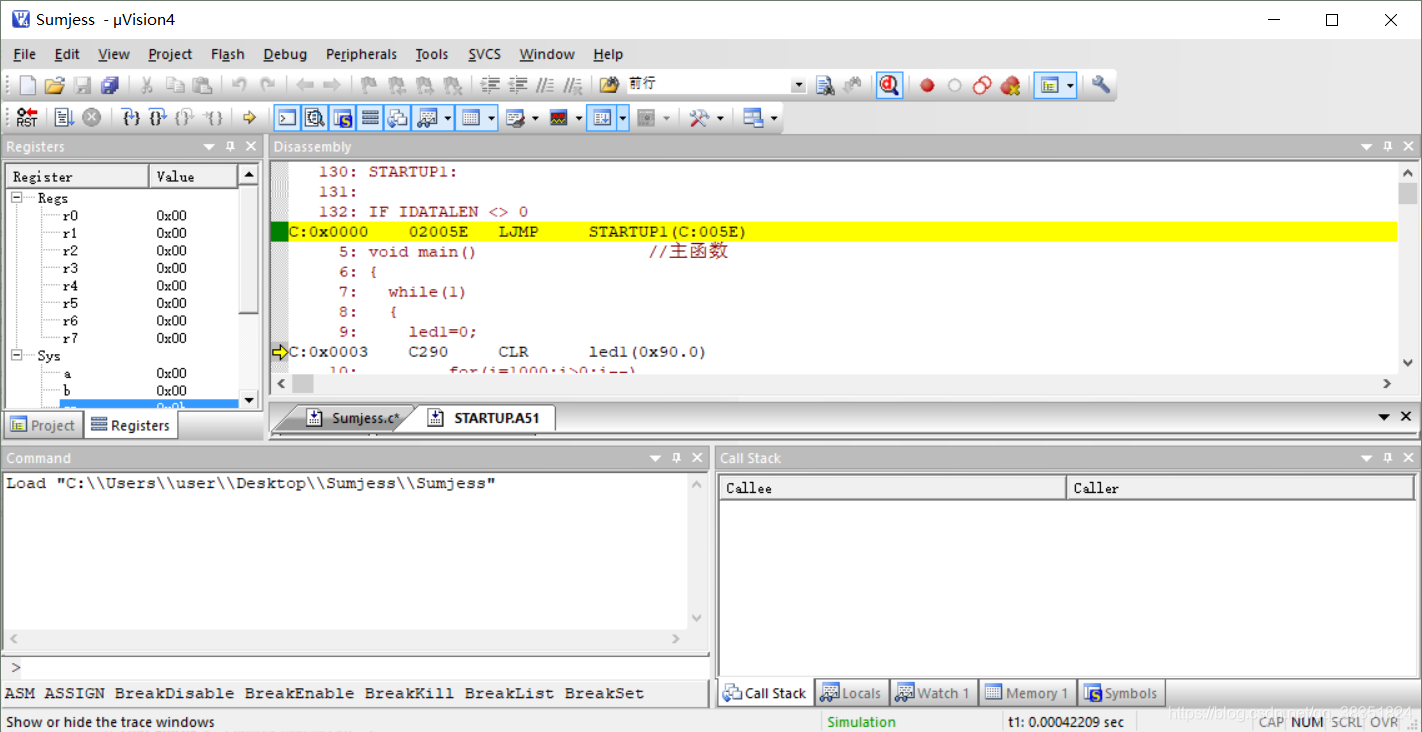This screenshot has height=732, width=1422.
Task: Click the Step Over braces icon
Action: 158,118
